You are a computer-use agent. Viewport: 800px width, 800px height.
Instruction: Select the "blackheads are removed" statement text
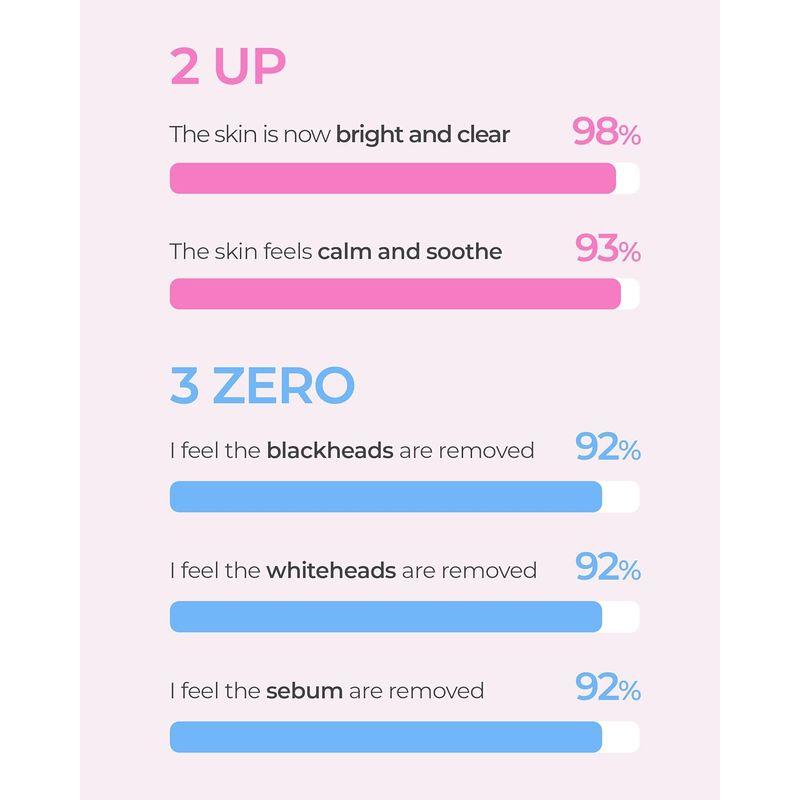pos(352,451)
